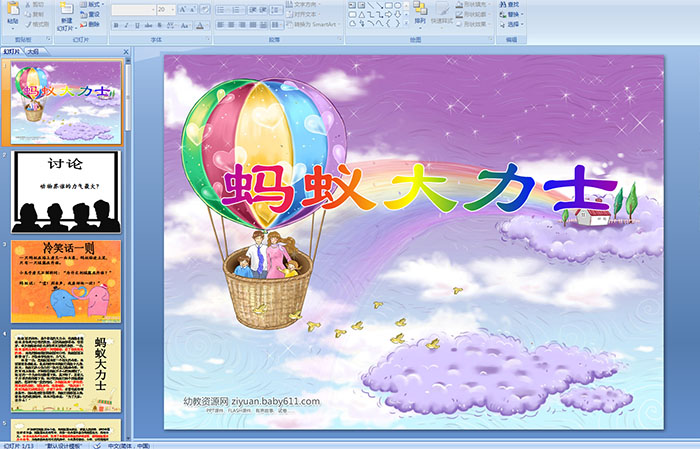Click the Copy (复制) icon
Image resolution: width=700 pixels, height=449 pixels.
(x=28, y=14)
